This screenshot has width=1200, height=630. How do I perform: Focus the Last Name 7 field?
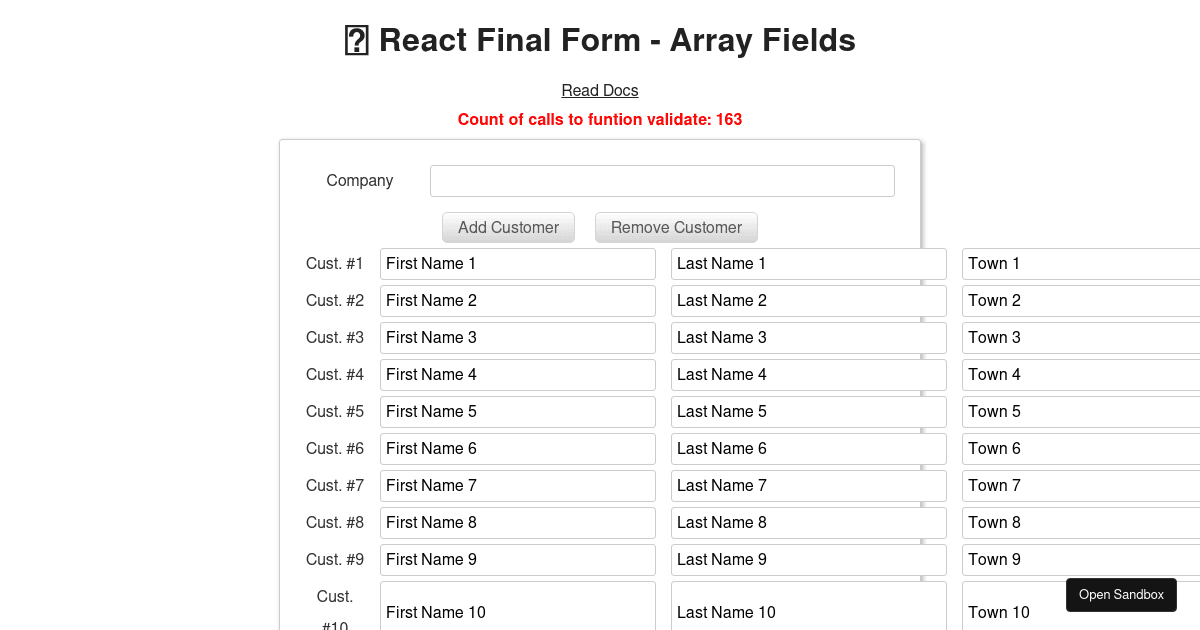click(809, 486)
